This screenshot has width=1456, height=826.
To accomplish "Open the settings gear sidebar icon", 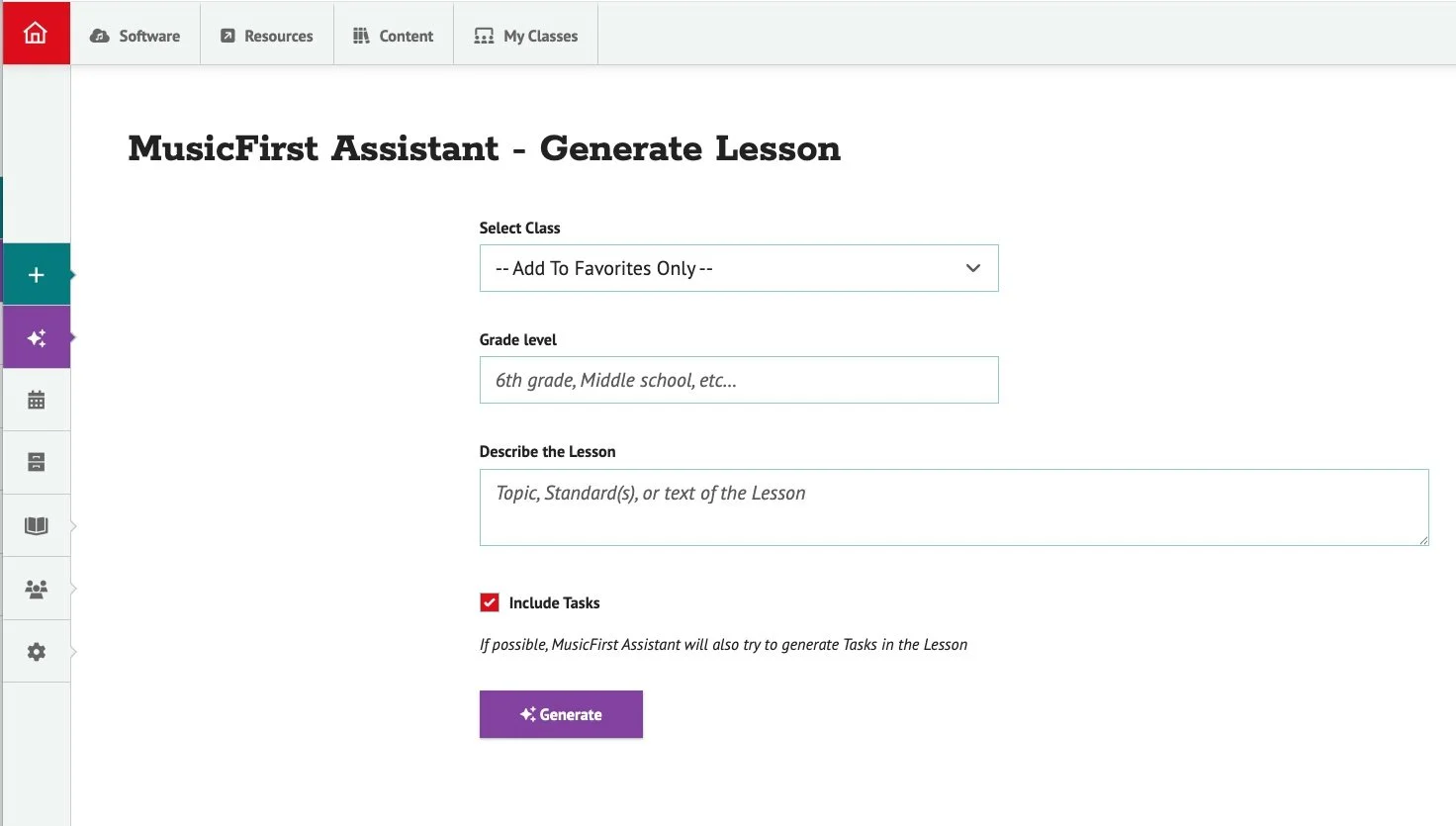I will 37,652.
